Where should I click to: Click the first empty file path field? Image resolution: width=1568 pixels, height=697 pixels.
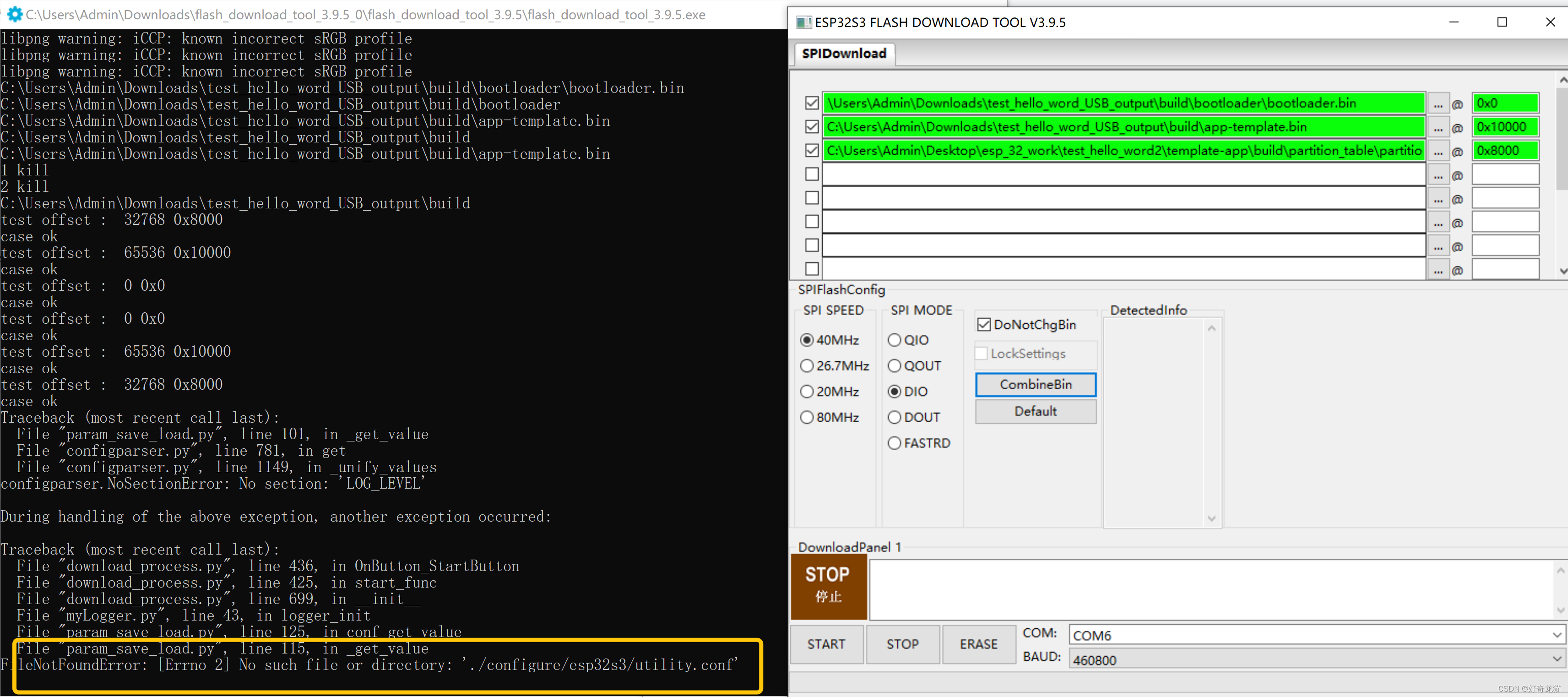[x=1123, y=174]
